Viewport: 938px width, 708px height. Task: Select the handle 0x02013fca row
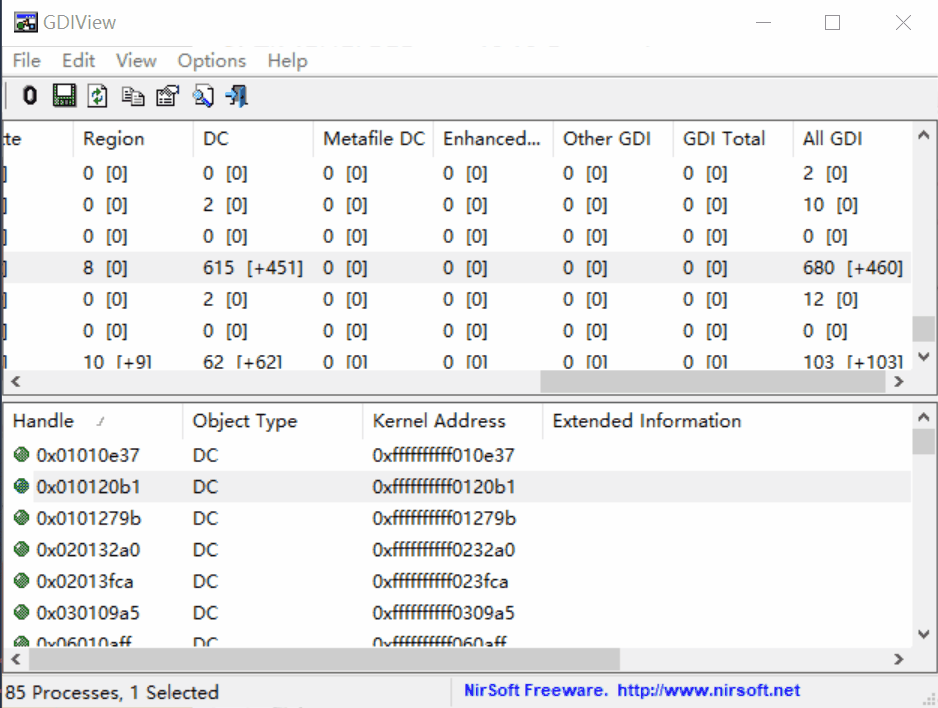[200, 582]
